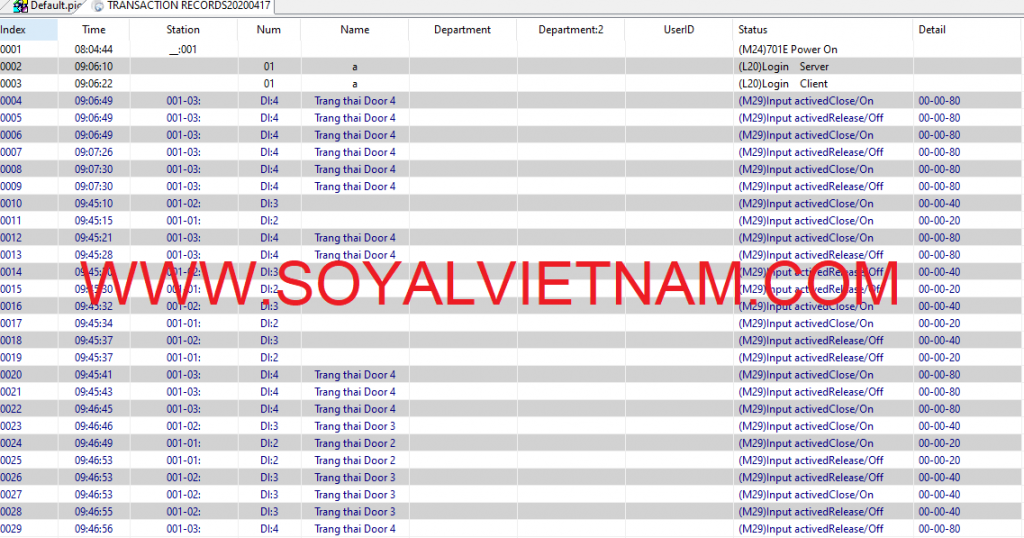Click the UserID column header
1024x538 pixels.
click(x=678, y=30)
